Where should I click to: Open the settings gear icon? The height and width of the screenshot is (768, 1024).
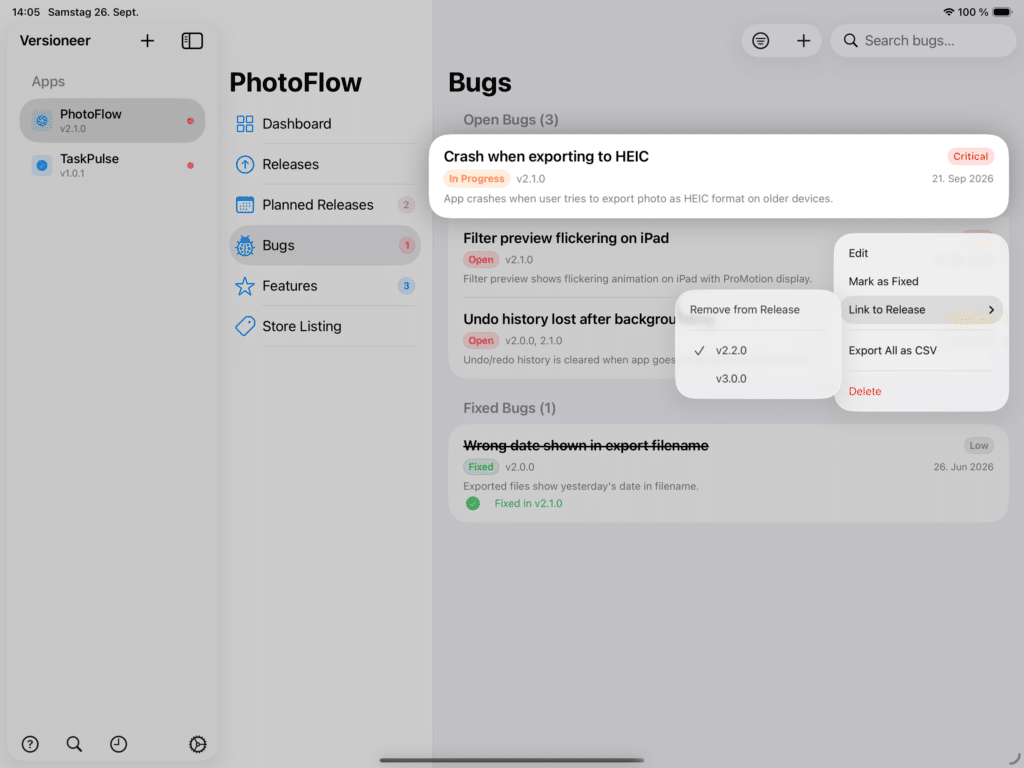point(197,744)
